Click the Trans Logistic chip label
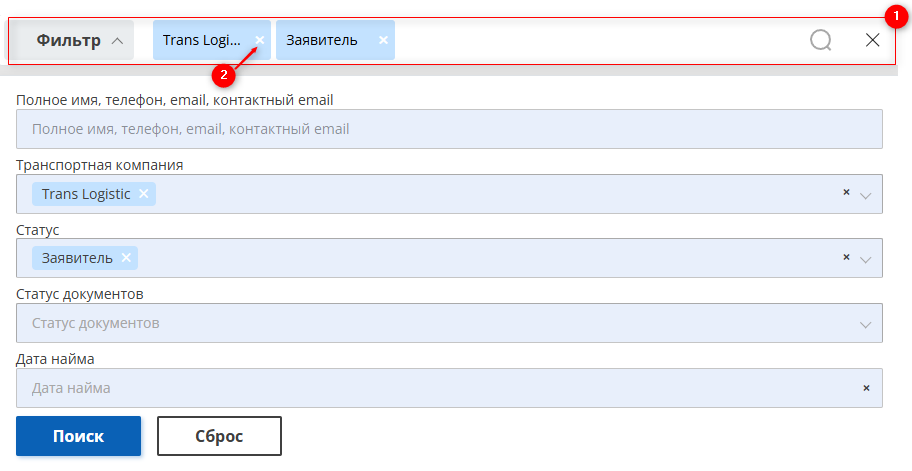The image size is (912, 471). coord(86,194)
